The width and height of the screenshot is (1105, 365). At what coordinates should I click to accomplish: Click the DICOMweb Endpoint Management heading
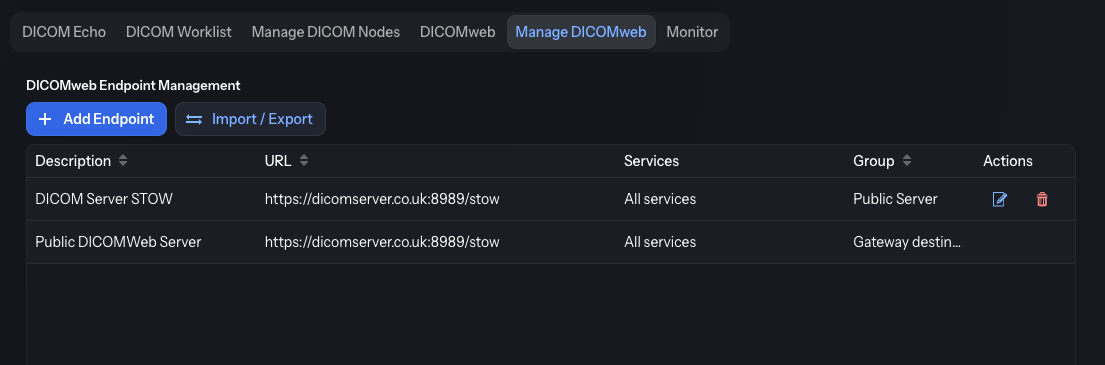(133, 85)
